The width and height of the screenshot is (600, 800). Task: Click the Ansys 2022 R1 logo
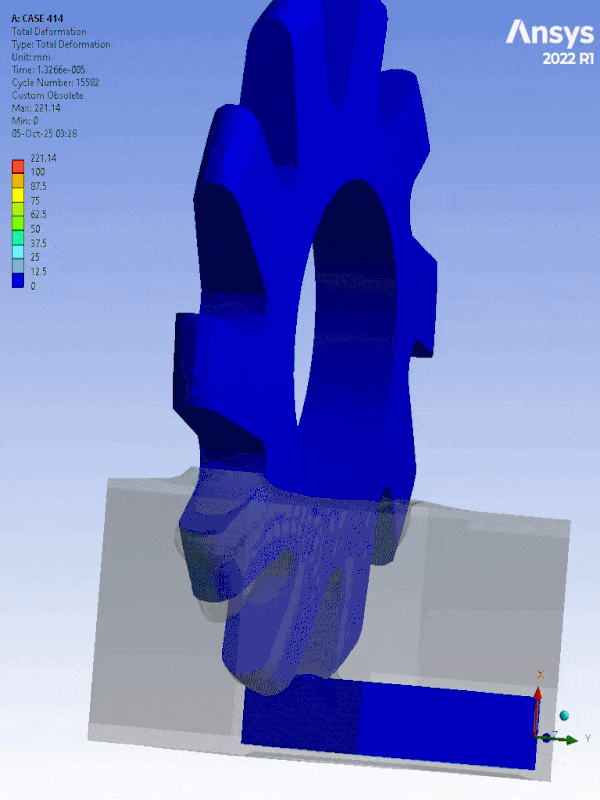click(548, 40)
